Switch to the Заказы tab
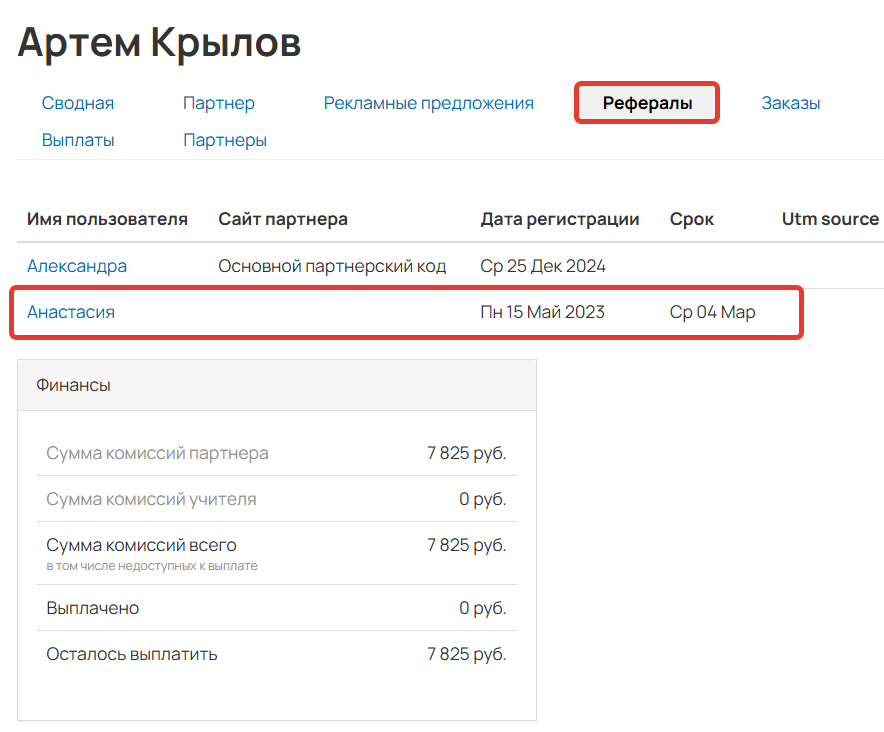Viewport: 884px width, 732px height. click(x=790, y=102)
